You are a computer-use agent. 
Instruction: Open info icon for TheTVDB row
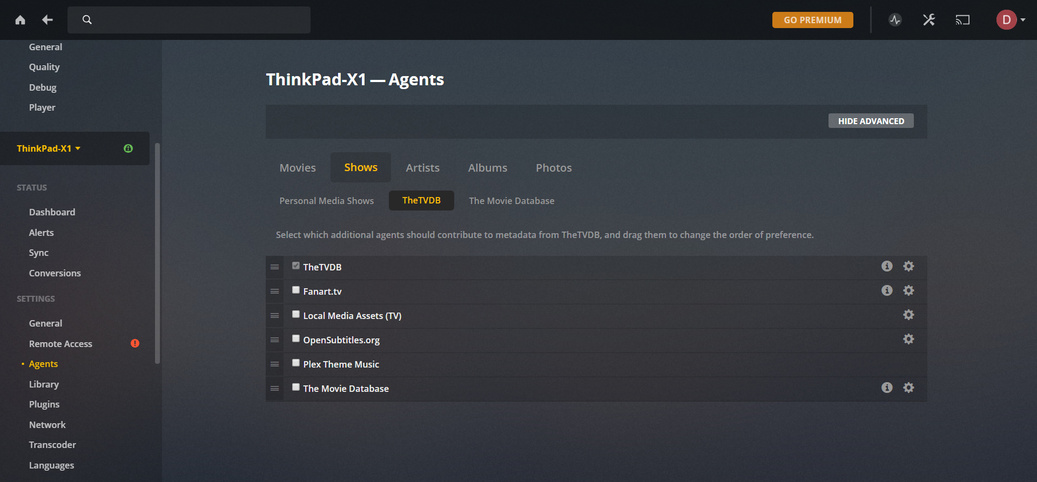point(887,266)
